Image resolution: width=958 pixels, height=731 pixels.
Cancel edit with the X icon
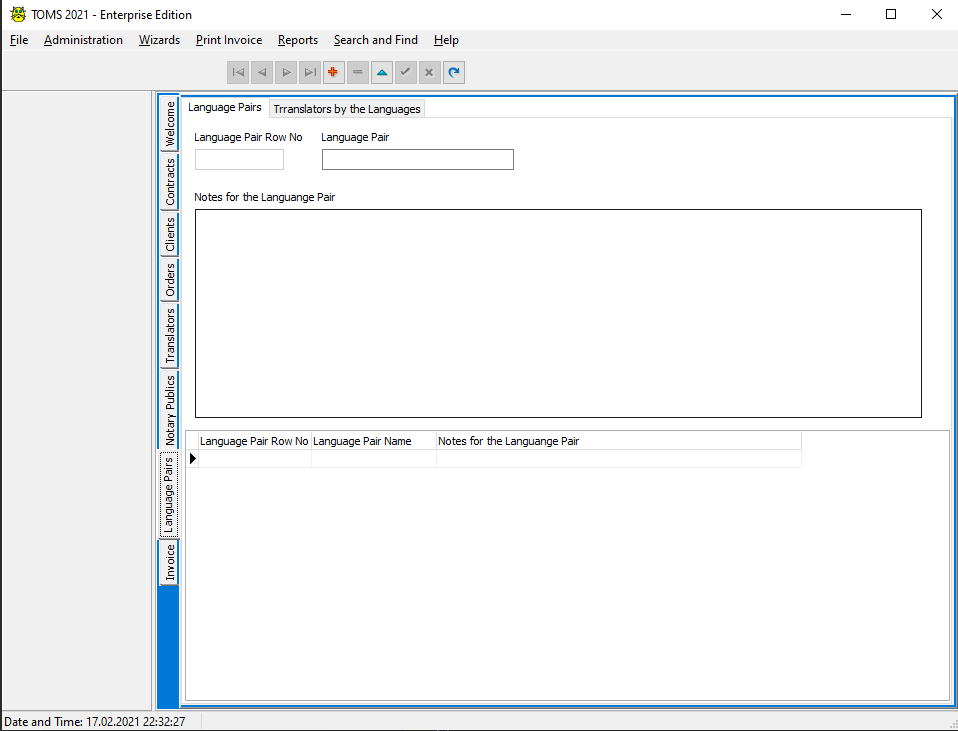coord(429,72)
